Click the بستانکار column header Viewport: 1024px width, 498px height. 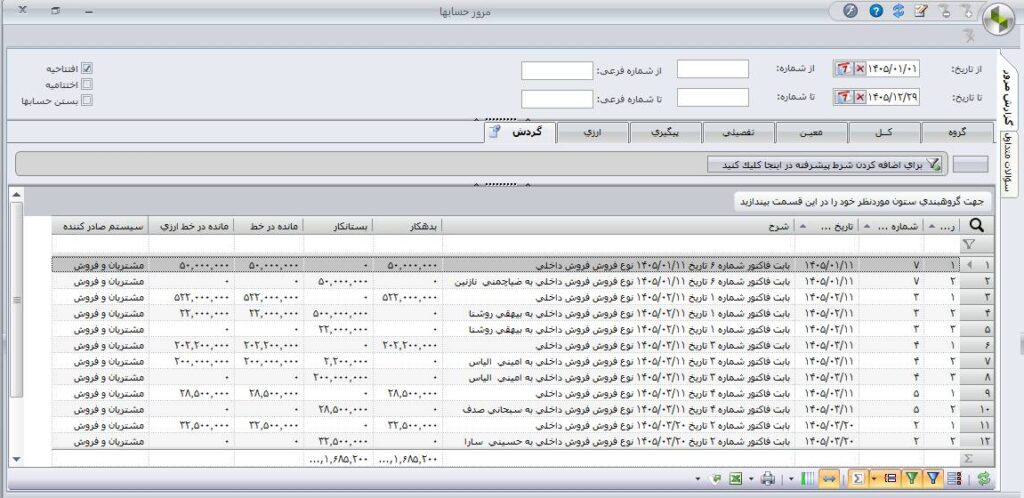pos(336,226)
